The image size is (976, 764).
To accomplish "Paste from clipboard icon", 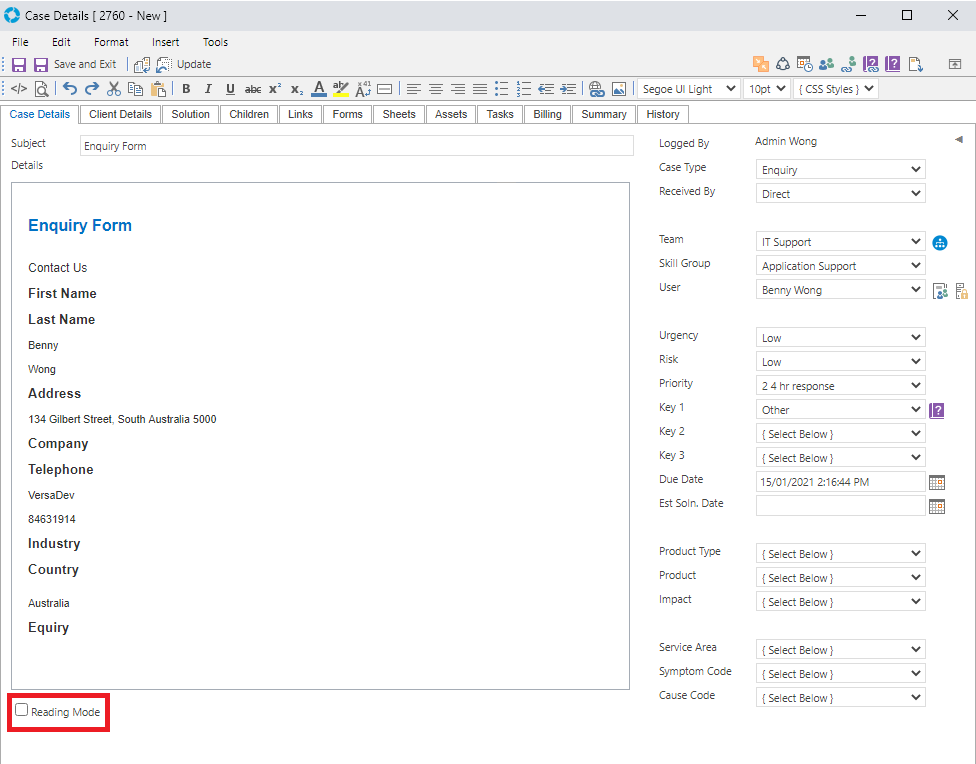I will click(159, 89).
